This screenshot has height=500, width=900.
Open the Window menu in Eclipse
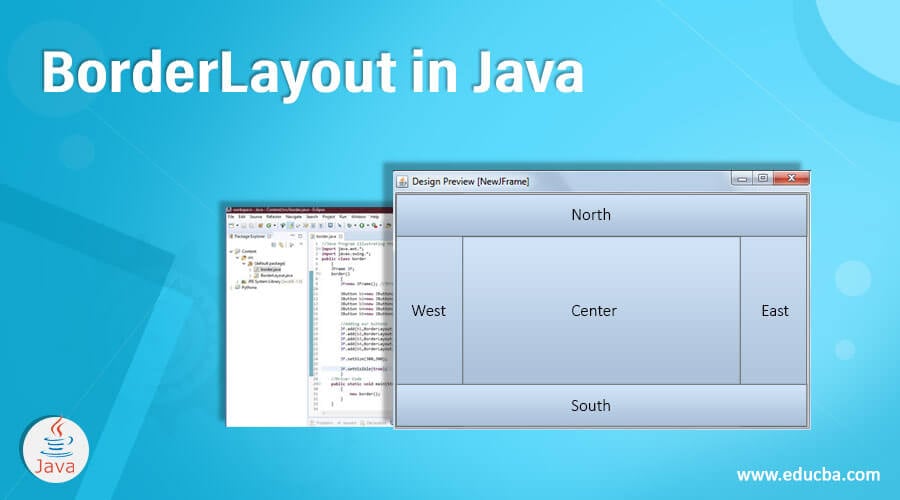[358, 217]
